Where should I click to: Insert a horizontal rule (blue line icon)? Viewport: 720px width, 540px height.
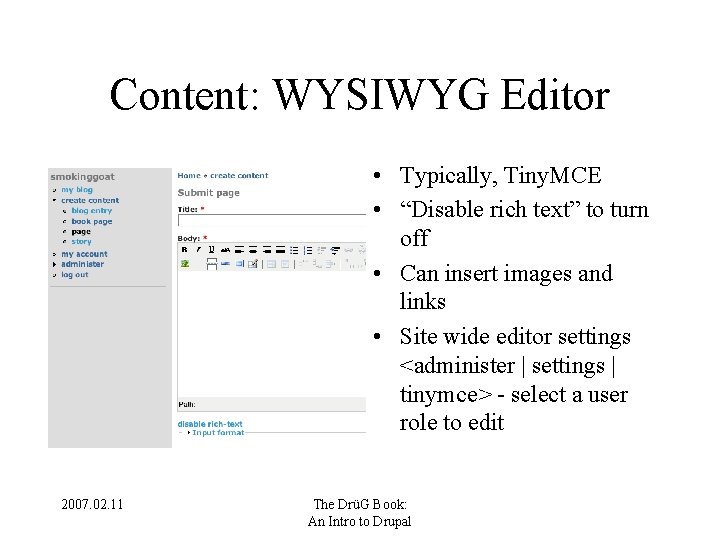pyautogui.click(x=225, y=264)
